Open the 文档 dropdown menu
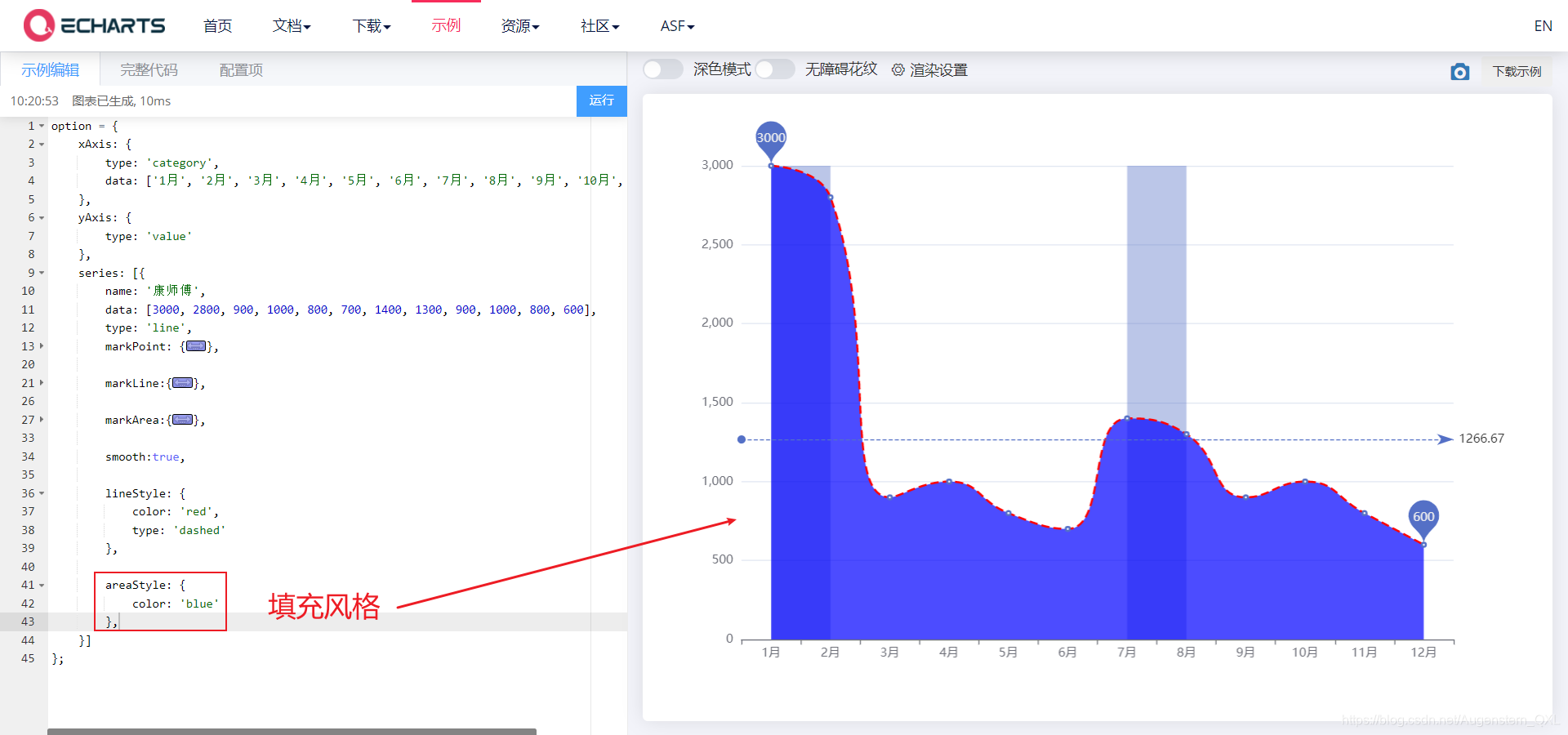This screenshot has height=735, width=1568. coord(292,26)
